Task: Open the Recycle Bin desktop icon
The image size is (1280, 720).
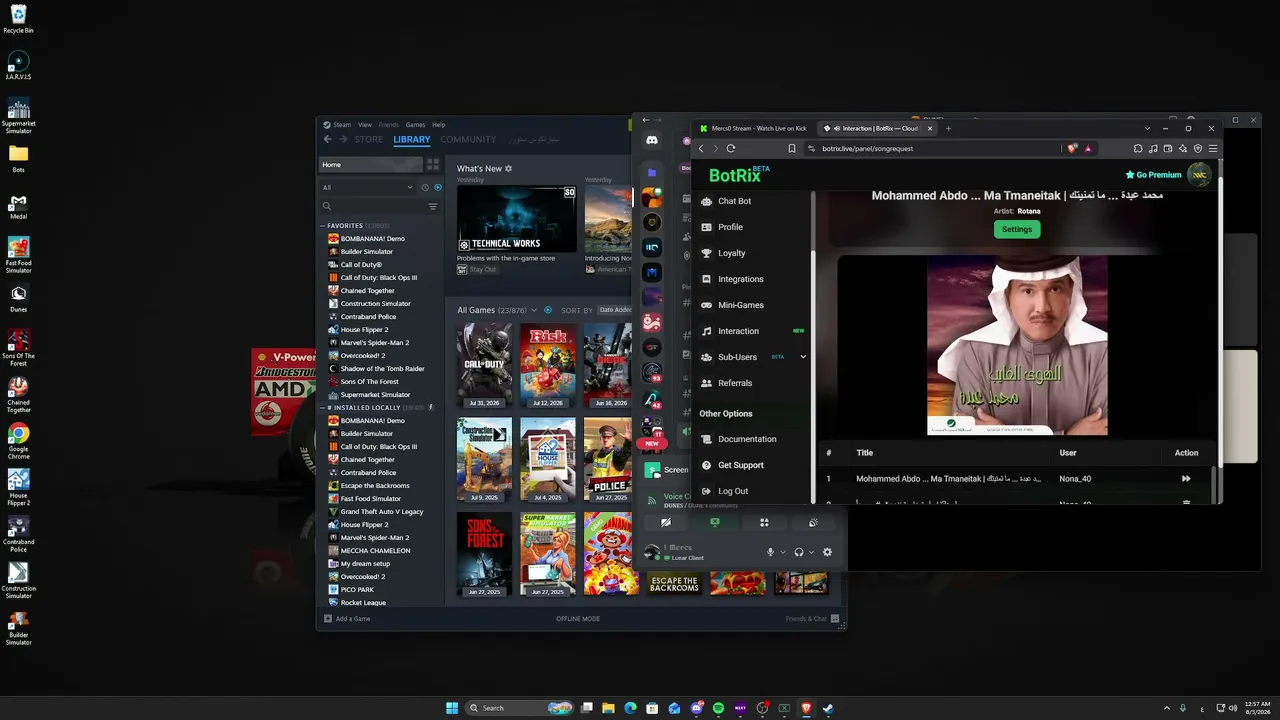Action: point(18,18)
